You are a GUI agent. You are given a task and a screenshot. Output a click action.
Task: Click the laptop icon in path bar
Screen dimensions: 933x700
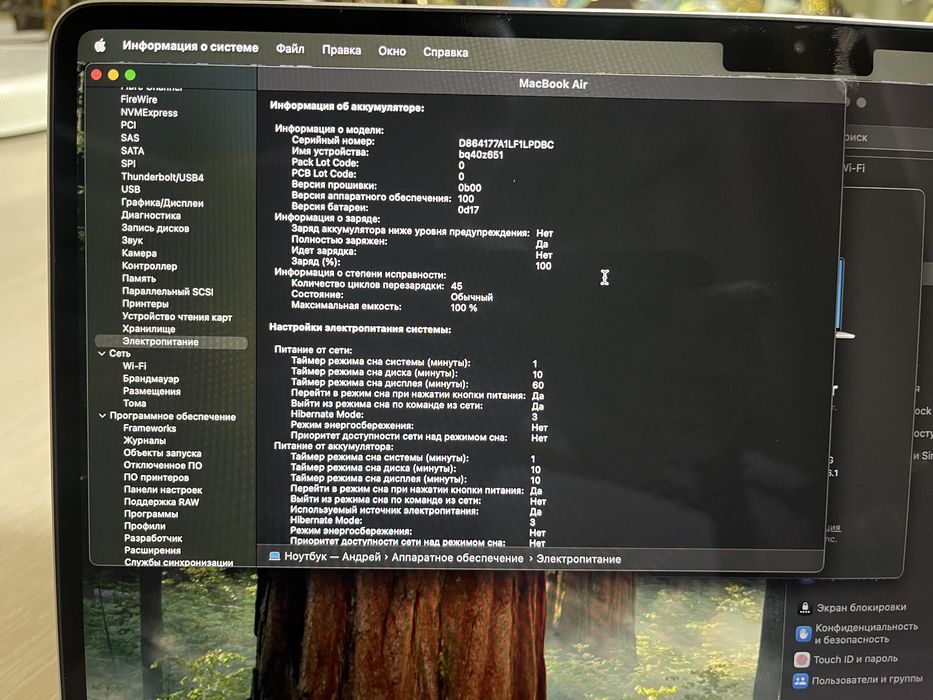click(x=274, y=556)
